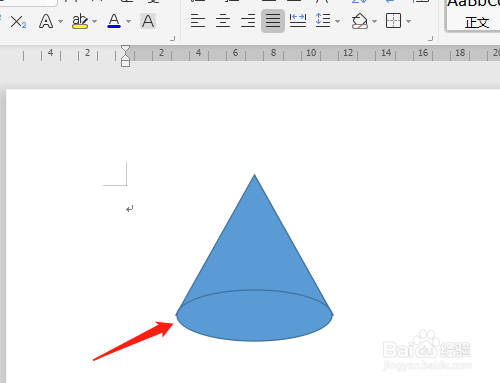This screenshot has width=500, height=383.
Task: Select justify alignment button
Action: tap(273, 21)
